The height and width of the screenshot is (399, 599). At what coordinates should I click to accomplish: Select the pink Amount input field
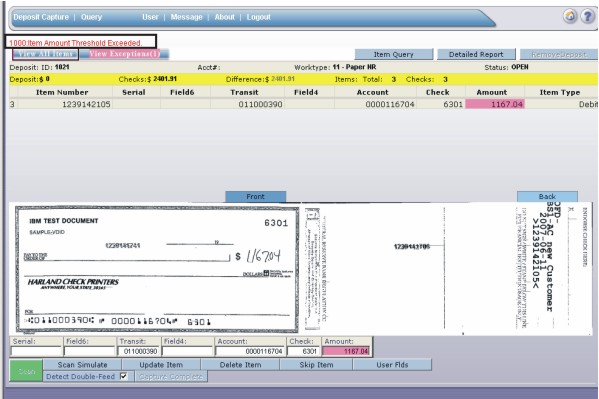[x=346, y=351]
